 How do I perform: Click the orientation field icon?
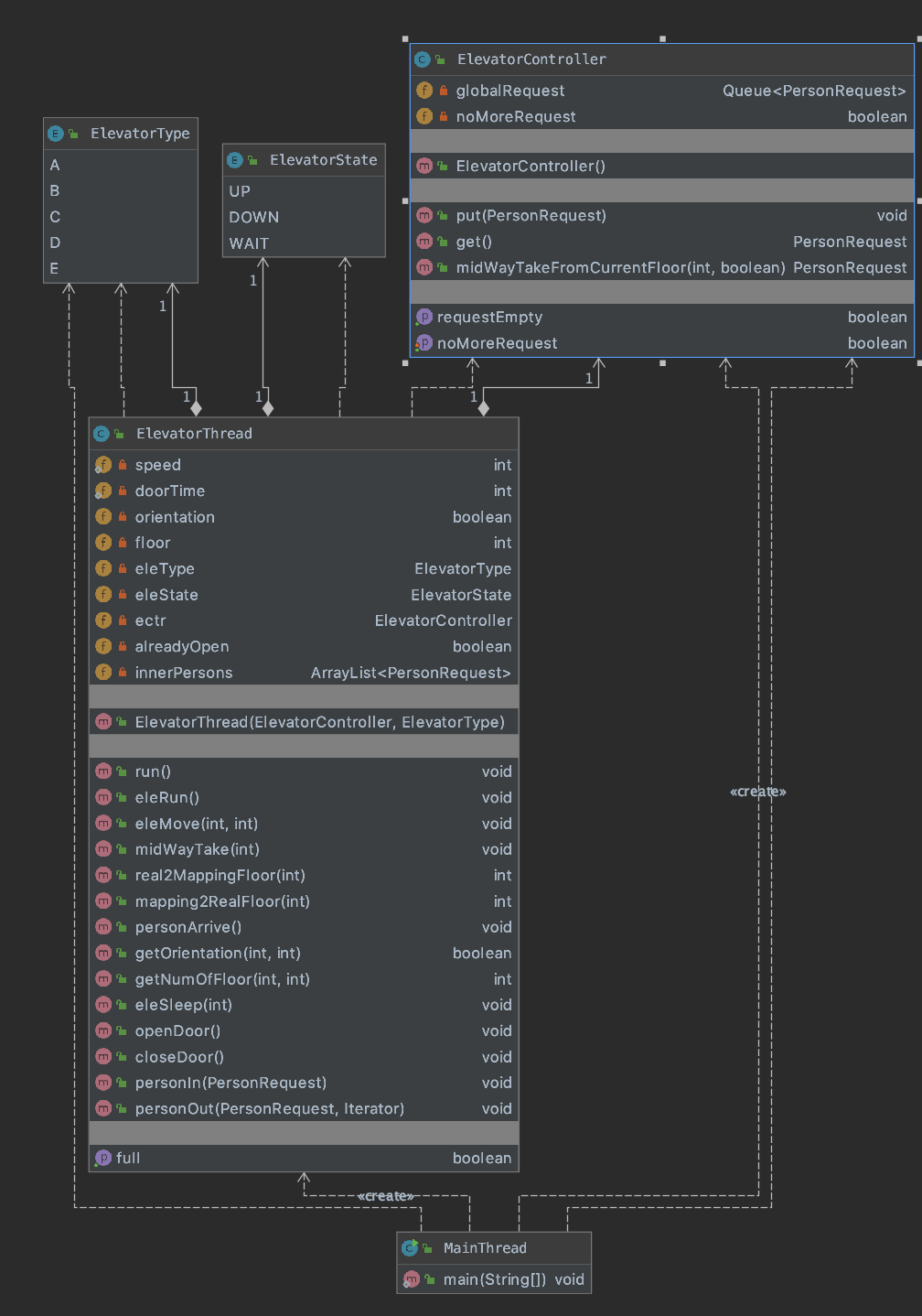pyautogui.click(x=103, y=517)
